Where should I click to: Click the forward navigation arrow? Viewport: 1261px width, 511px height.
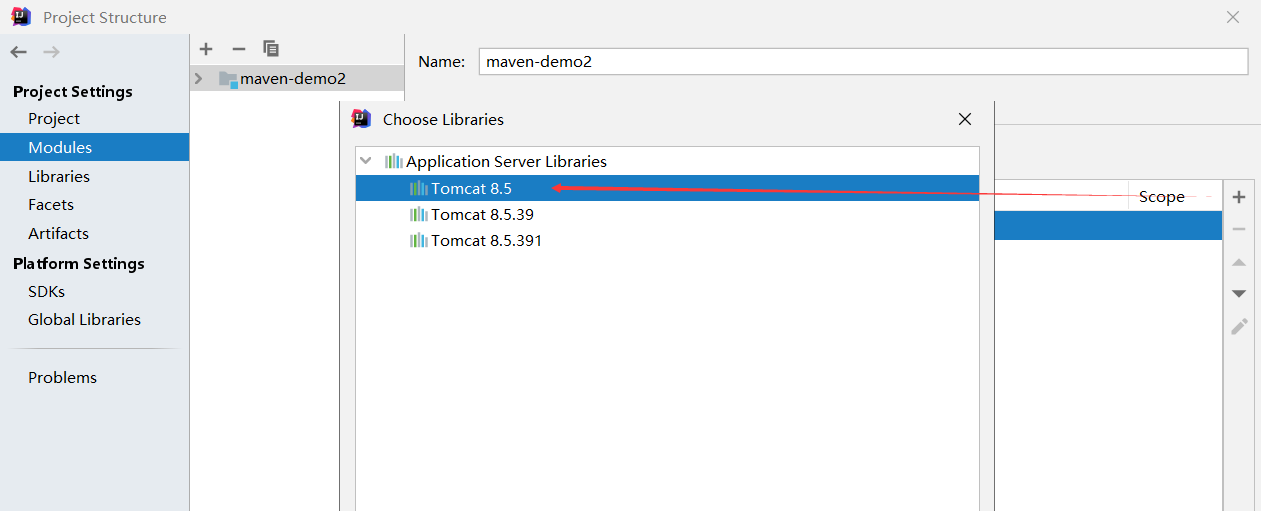(51, 51)
